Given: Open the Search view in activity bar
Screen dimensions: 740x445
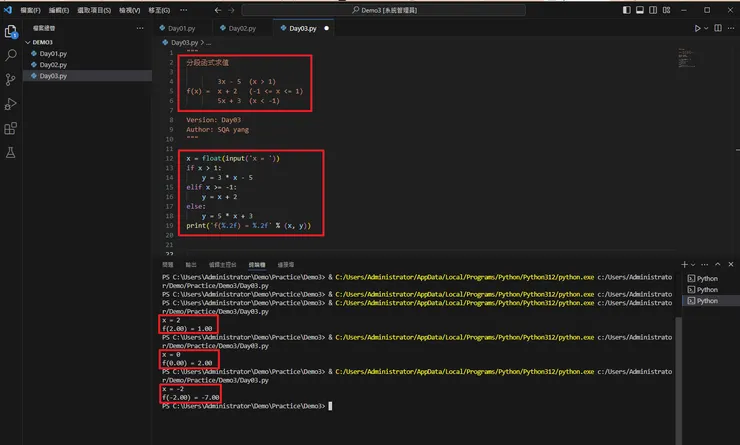Looking at the screenshot, I should pos(11,56).
